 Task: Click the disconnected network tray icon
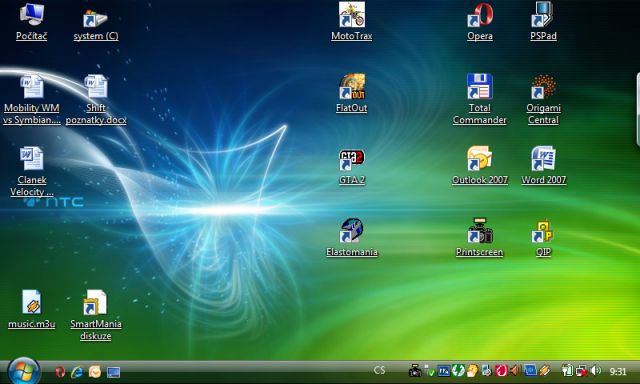pos(582,371)
